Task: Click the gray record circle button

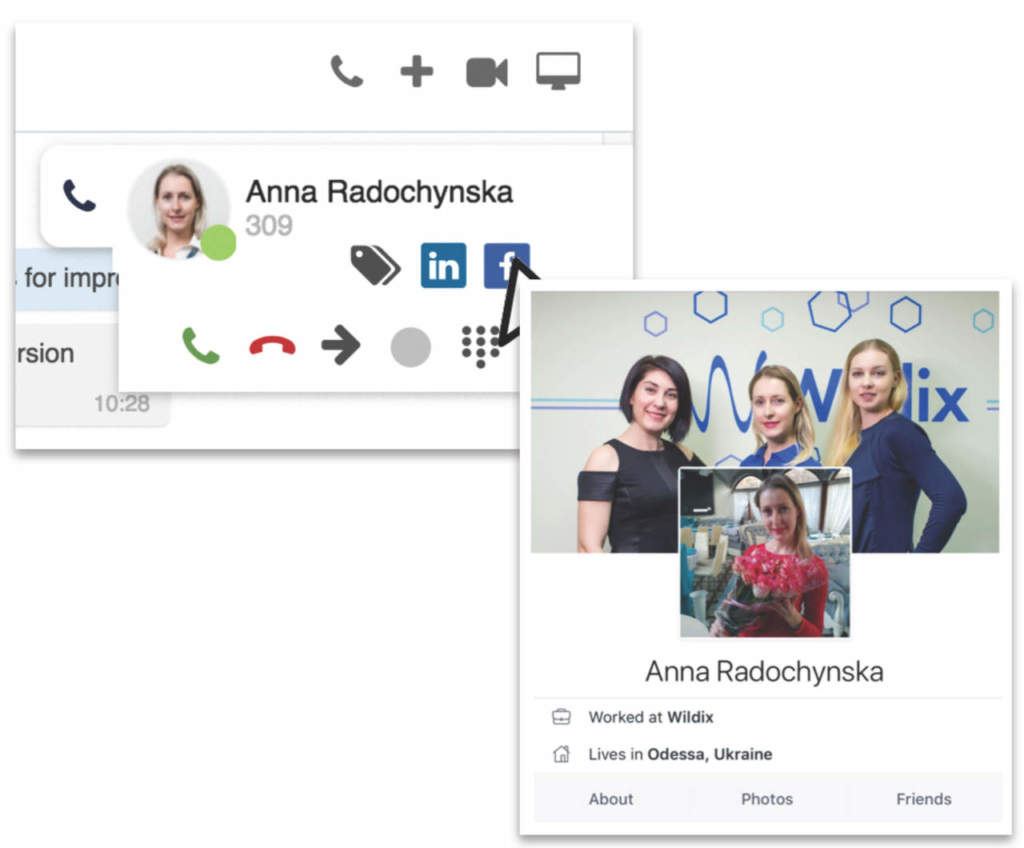Action: click(x=410, y=346)
